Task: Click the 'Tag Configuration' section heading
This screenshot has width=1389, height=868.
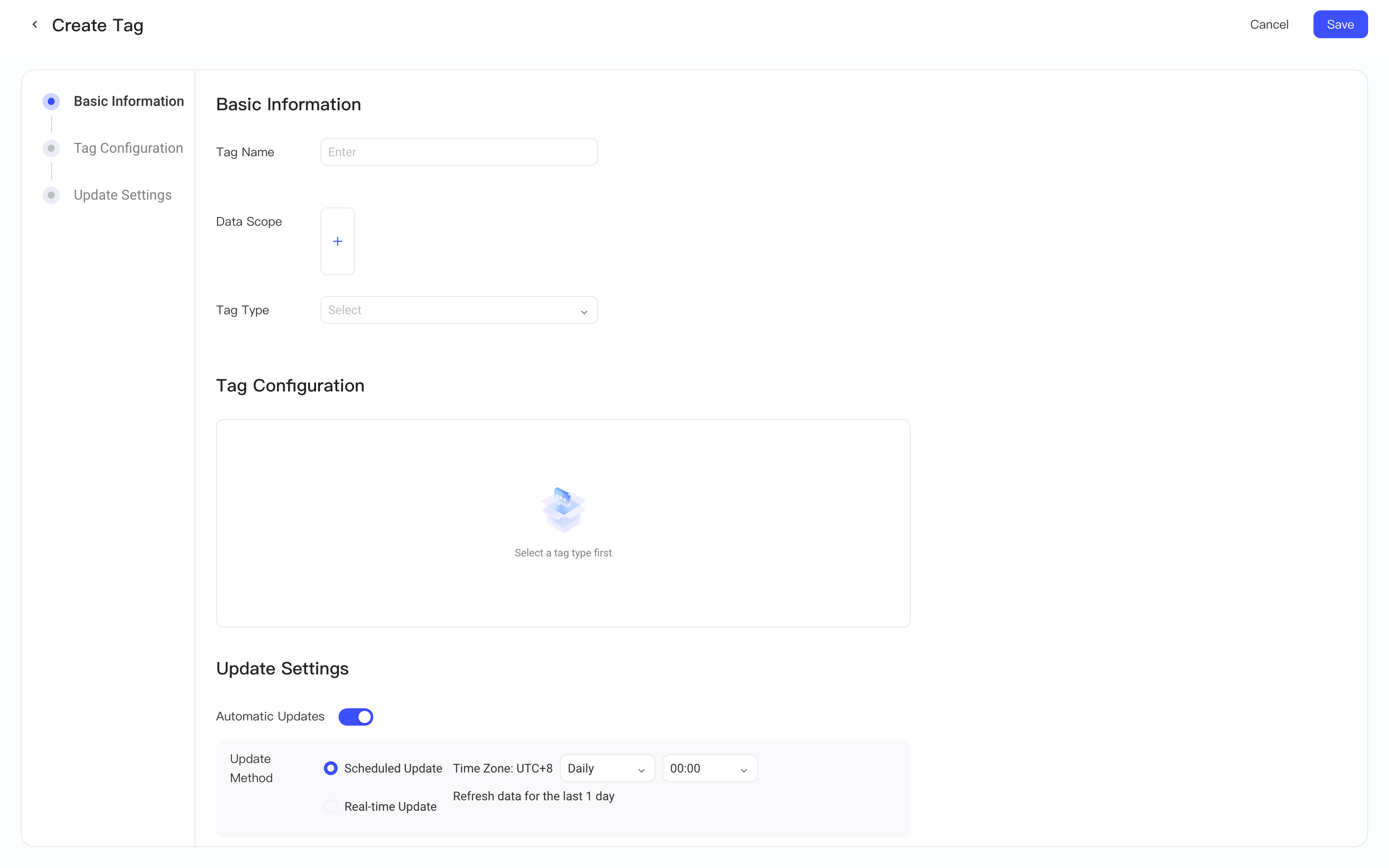Action: point(290,386)
